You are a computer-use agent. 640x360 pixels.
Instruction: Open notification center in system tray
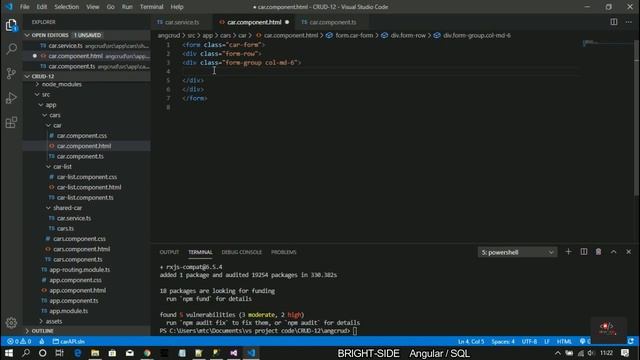point(625,353)
